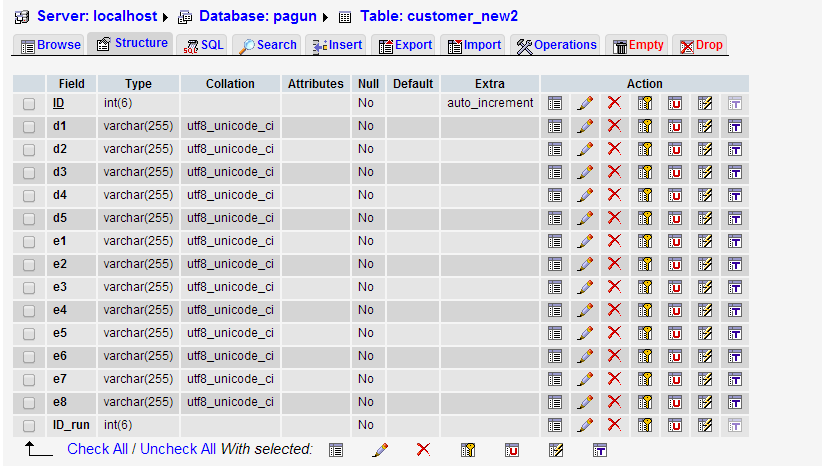Screen dimensions: 822x466
Task: Click the Uncheck All link
Action: pyautogui.click(x=177, y=449)
